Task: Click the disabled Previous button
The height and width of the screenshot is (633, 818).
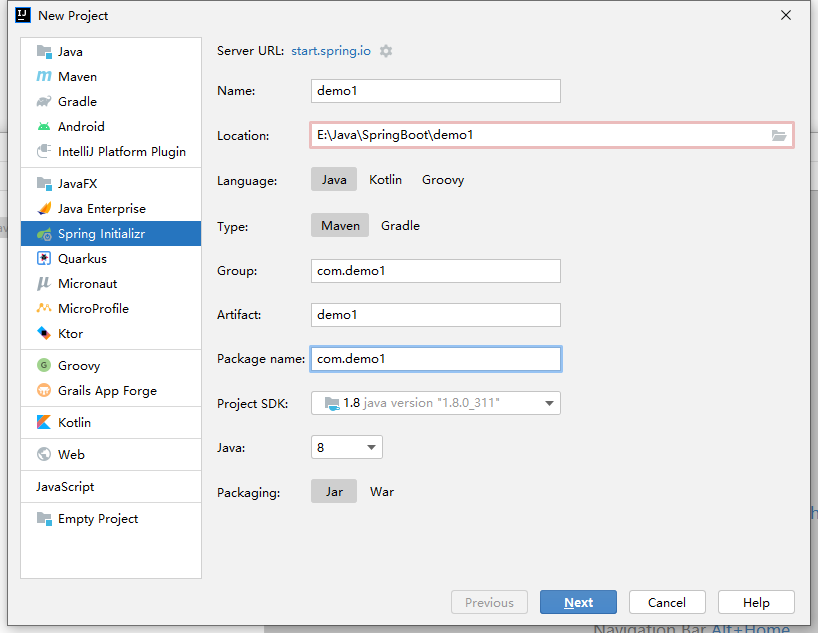Action: point(489,602)
